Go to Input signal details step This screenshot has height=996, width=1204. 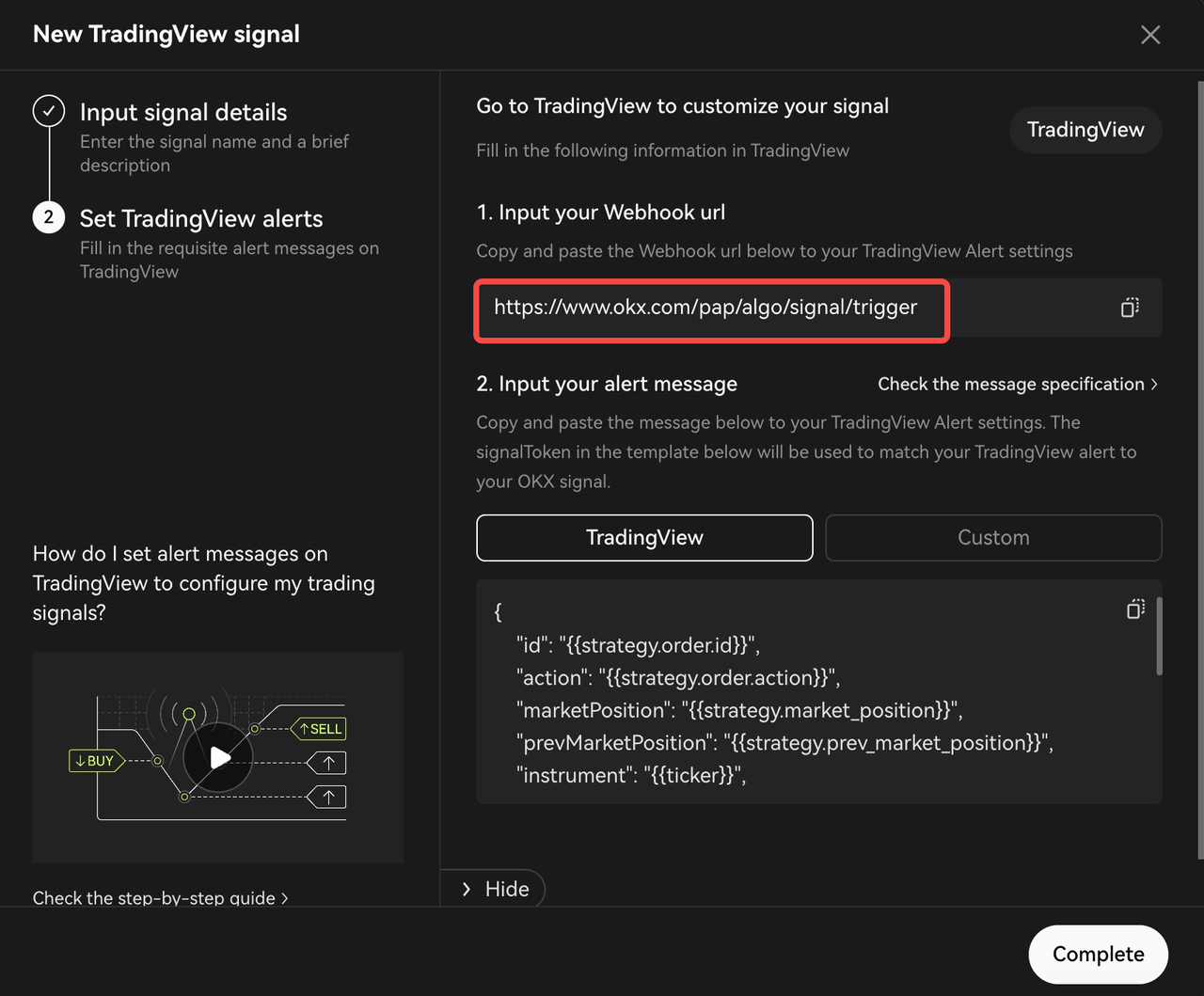183,113
